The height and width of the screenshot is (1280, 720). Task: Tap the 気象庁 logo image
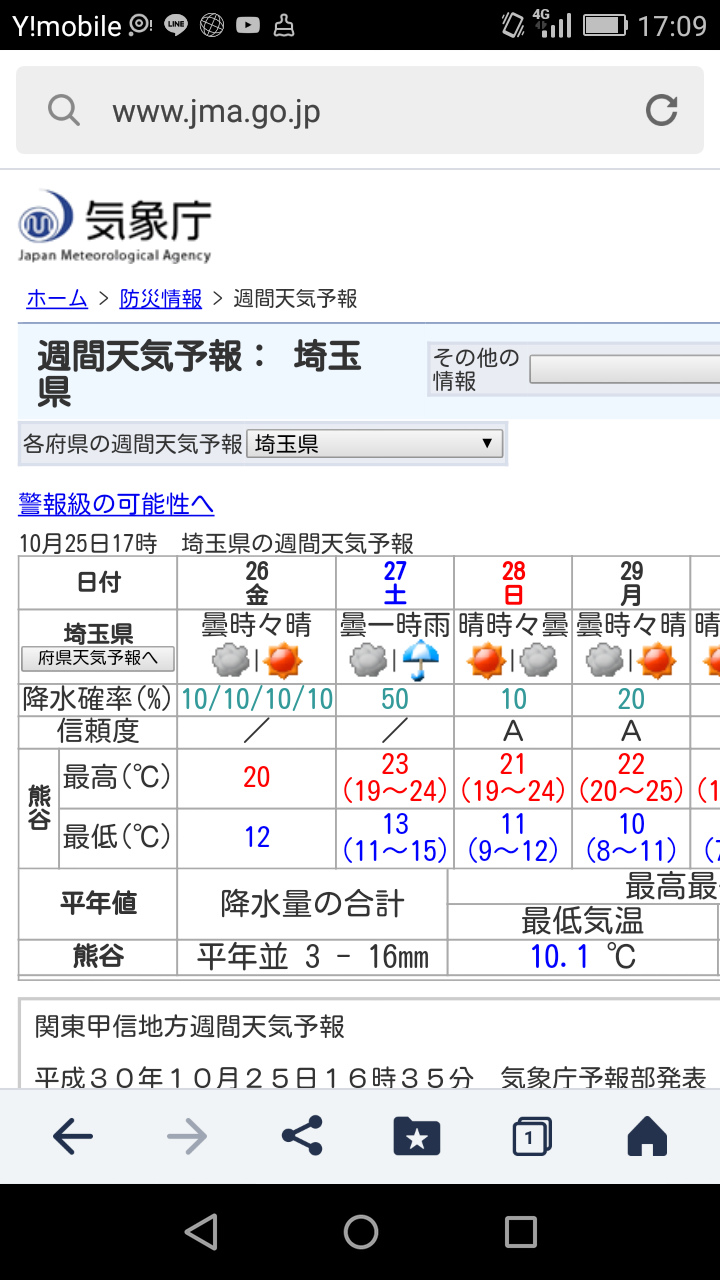(115, 227)
